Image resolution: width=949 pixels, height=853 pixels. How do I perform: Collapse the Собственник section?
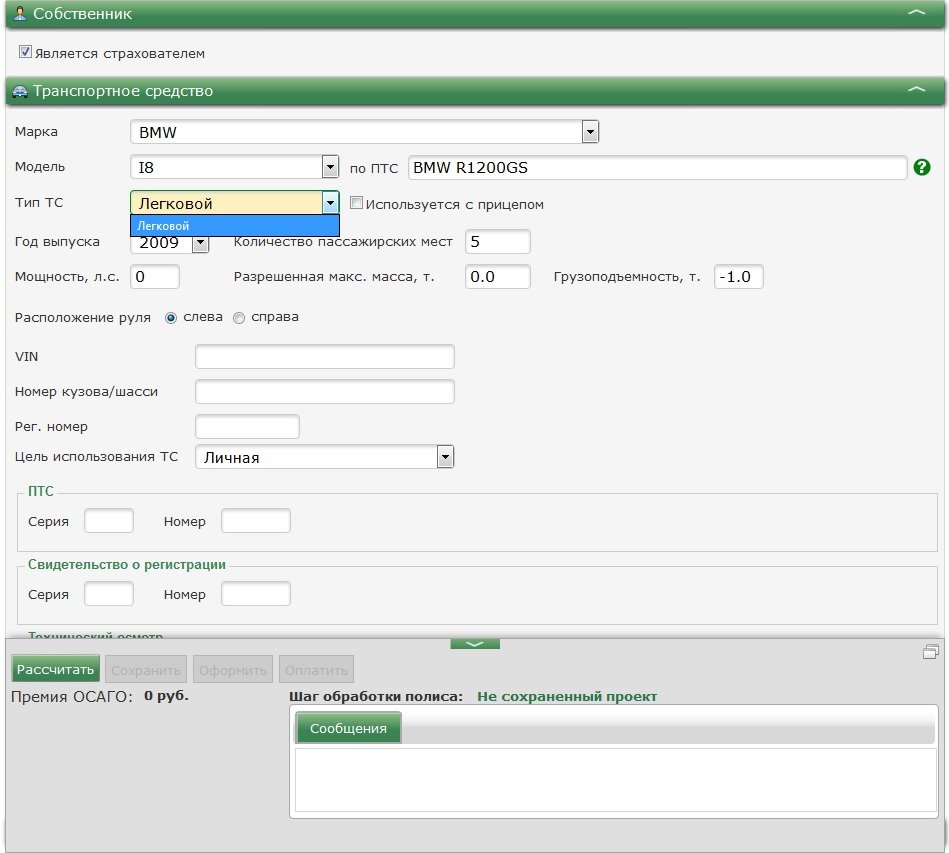[916, 14]
